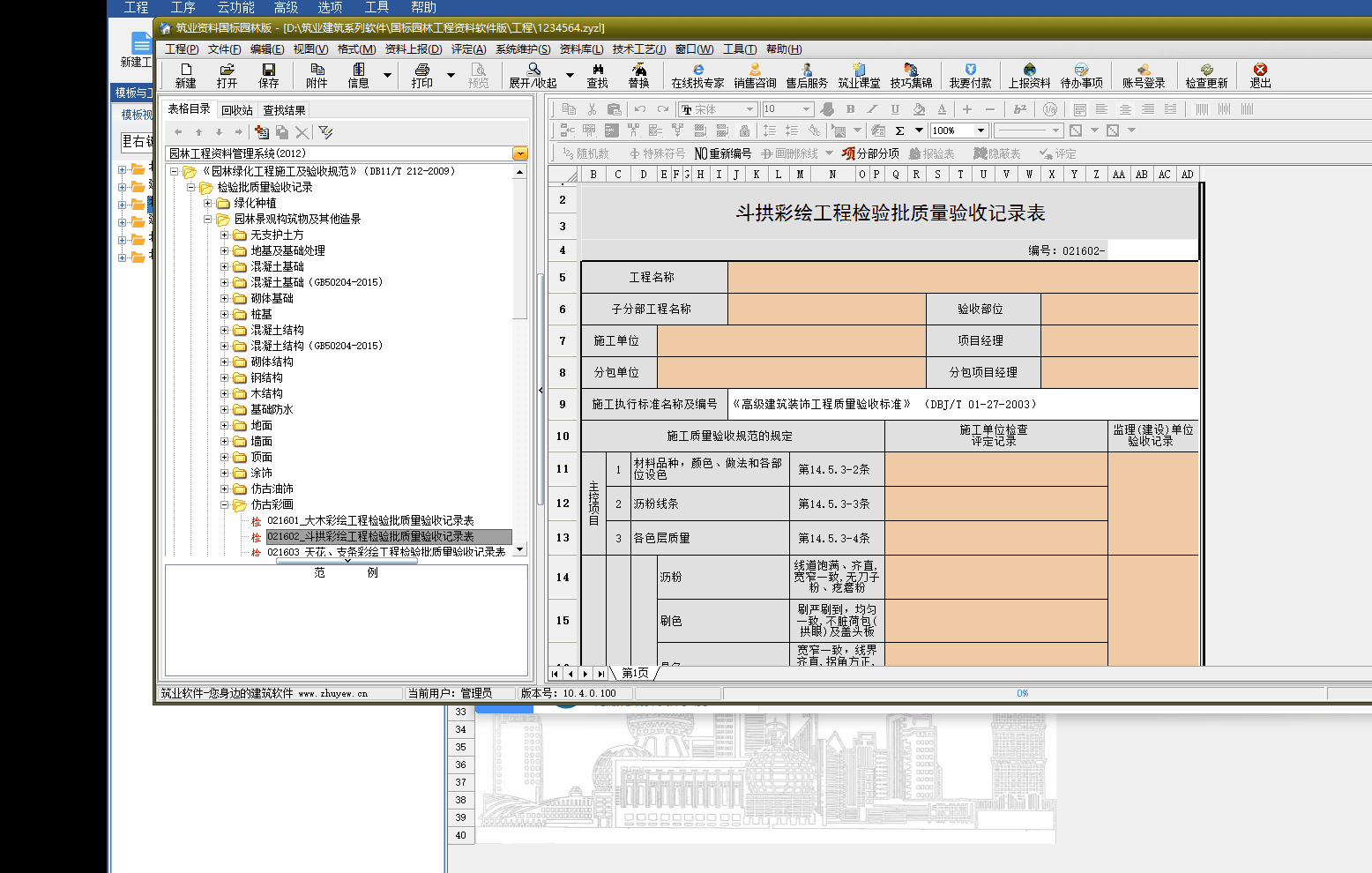Image resolution: width=1372 pixels, height=873 pixels.
Task: Switch to the 回收站 tab
Action: (x=236, y=110)
